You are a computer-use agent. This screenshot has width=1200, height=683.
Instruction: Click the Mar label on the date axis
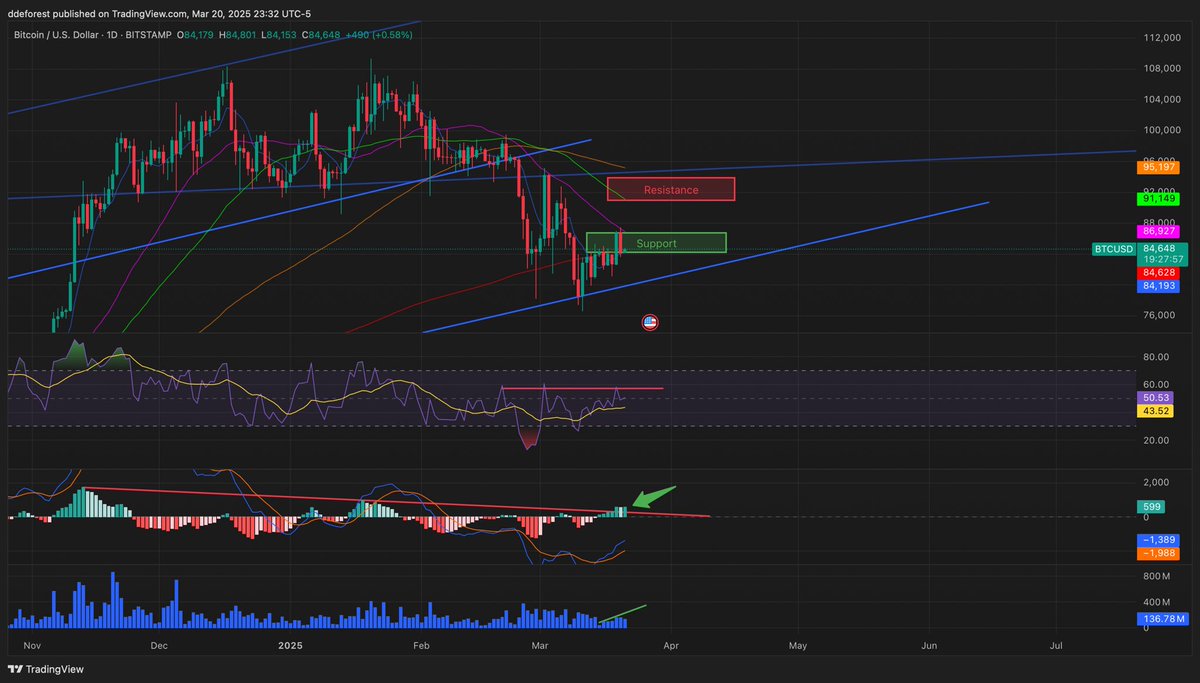click(x=539, y=646)
